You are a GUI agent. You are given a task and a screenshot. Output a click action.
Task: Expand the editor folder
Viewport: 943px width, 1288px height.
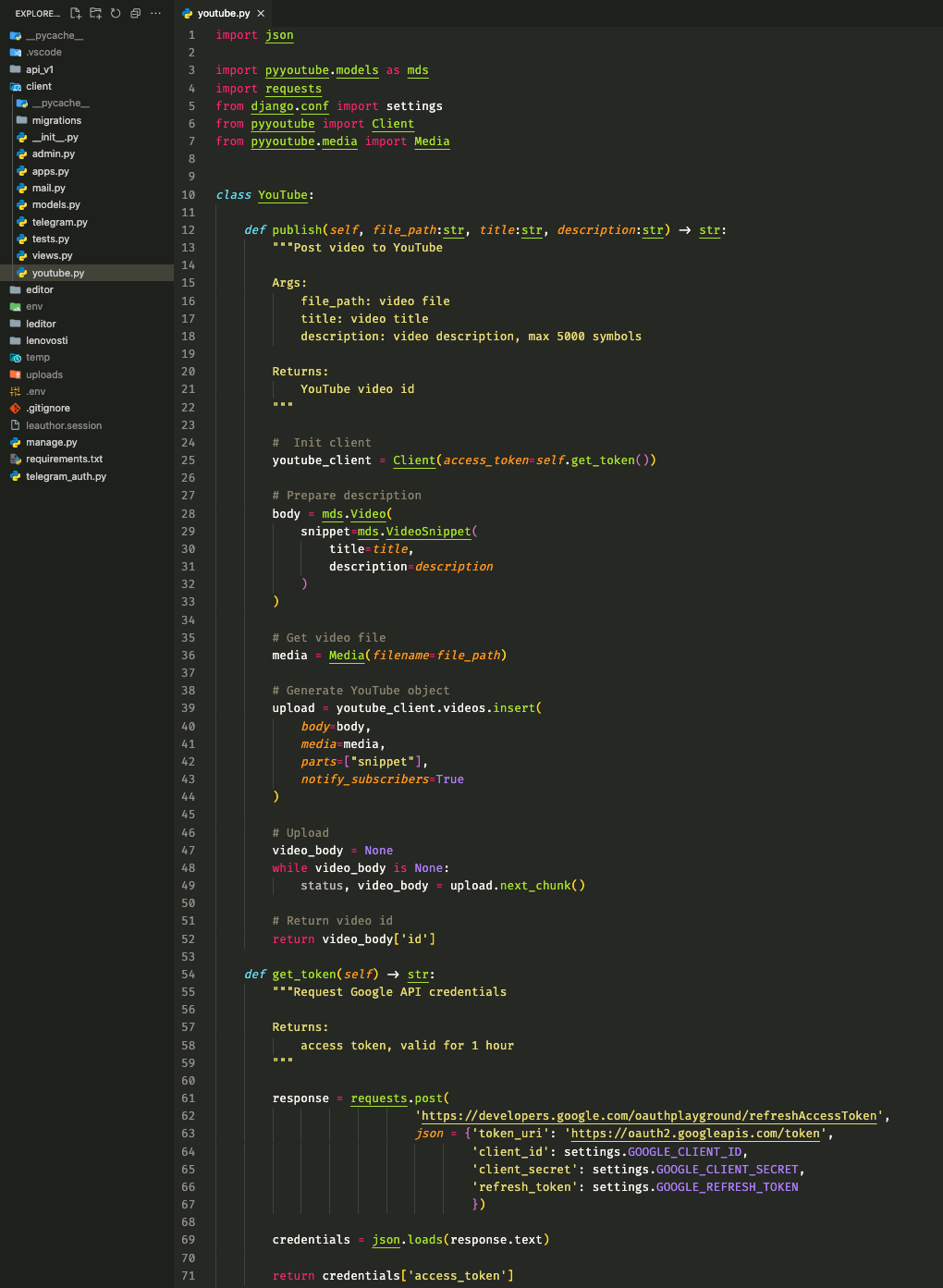(x=87, y=289)
